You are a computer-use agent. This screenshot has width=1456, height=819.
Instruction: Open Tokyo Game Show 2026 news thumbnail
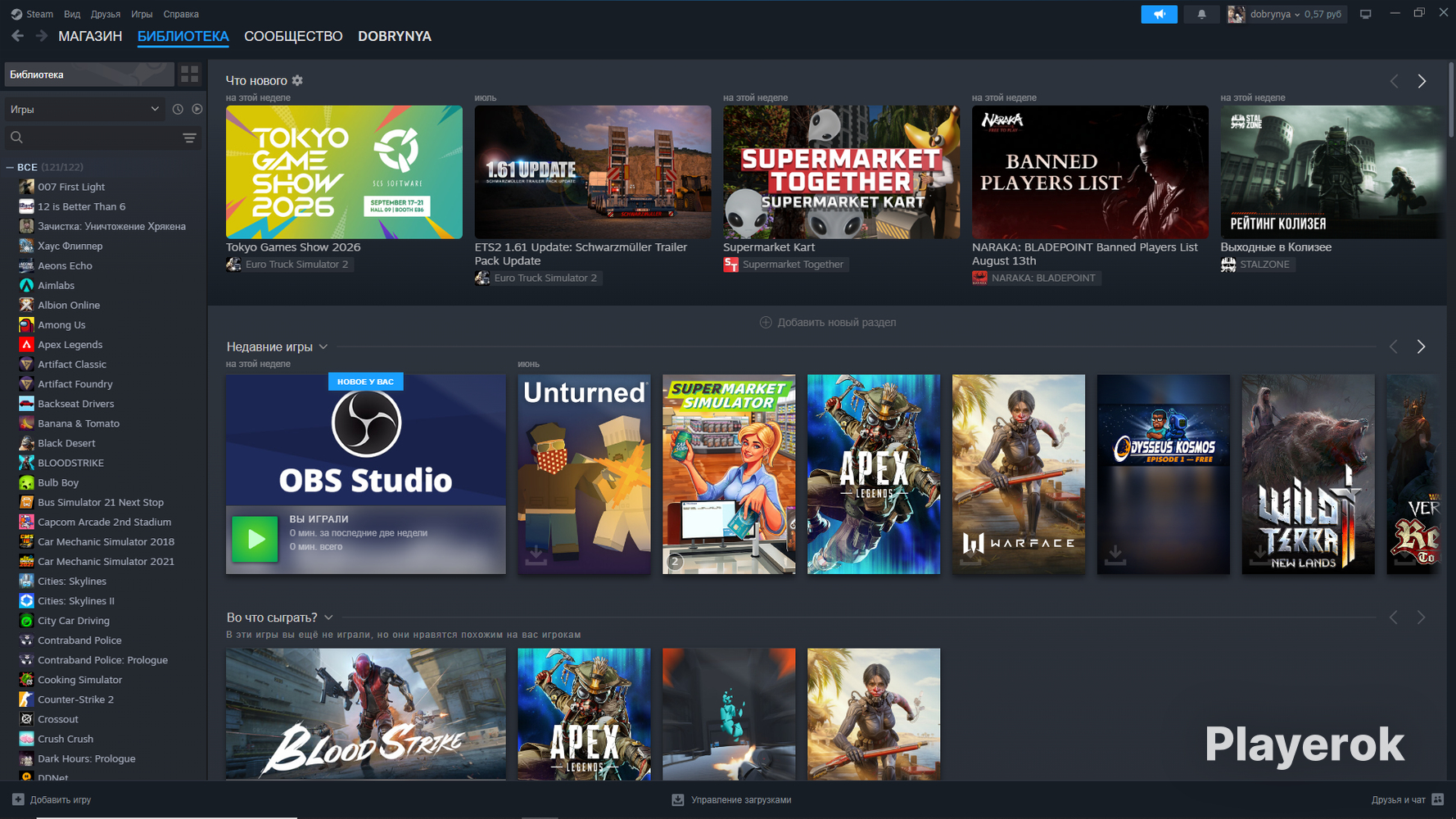(344, 172)
